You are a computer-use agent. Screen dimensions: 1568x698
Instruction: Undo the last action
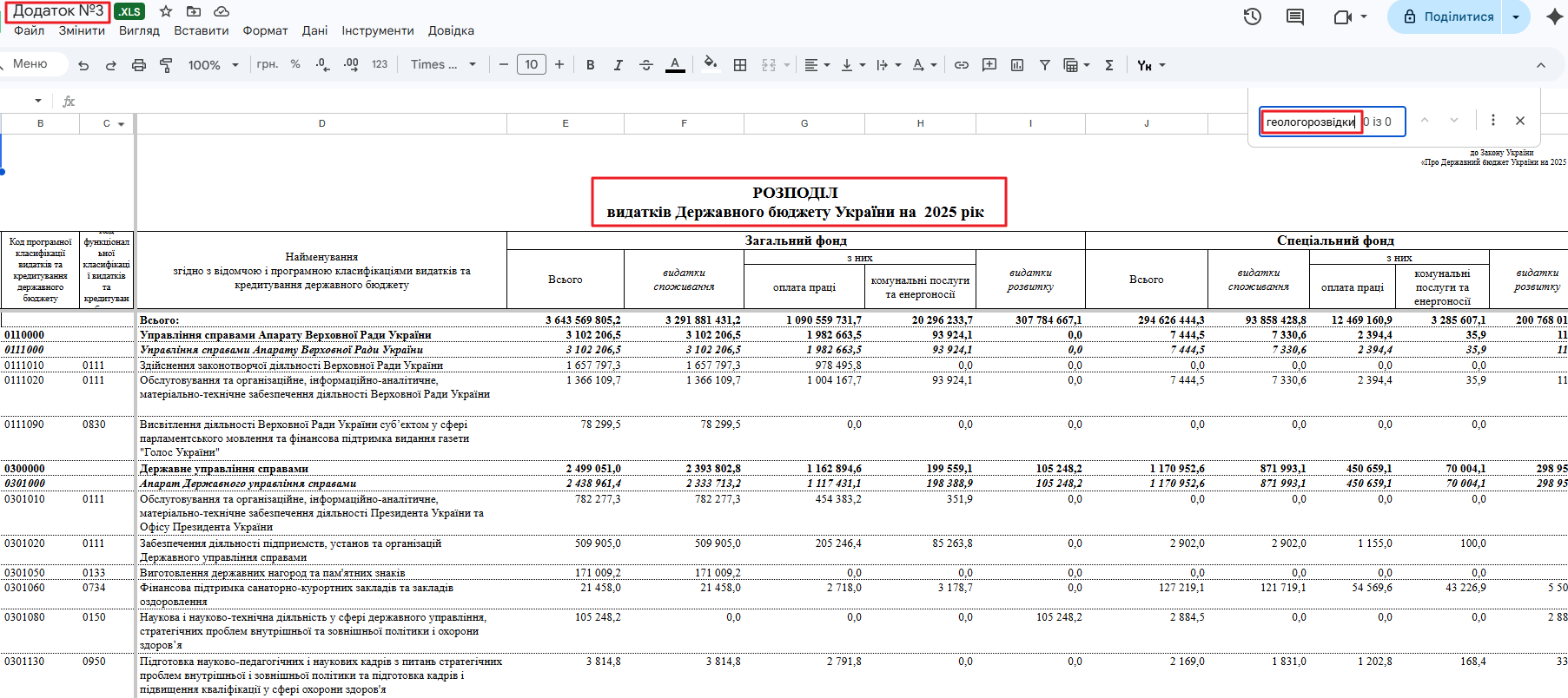tap(83, 65)
